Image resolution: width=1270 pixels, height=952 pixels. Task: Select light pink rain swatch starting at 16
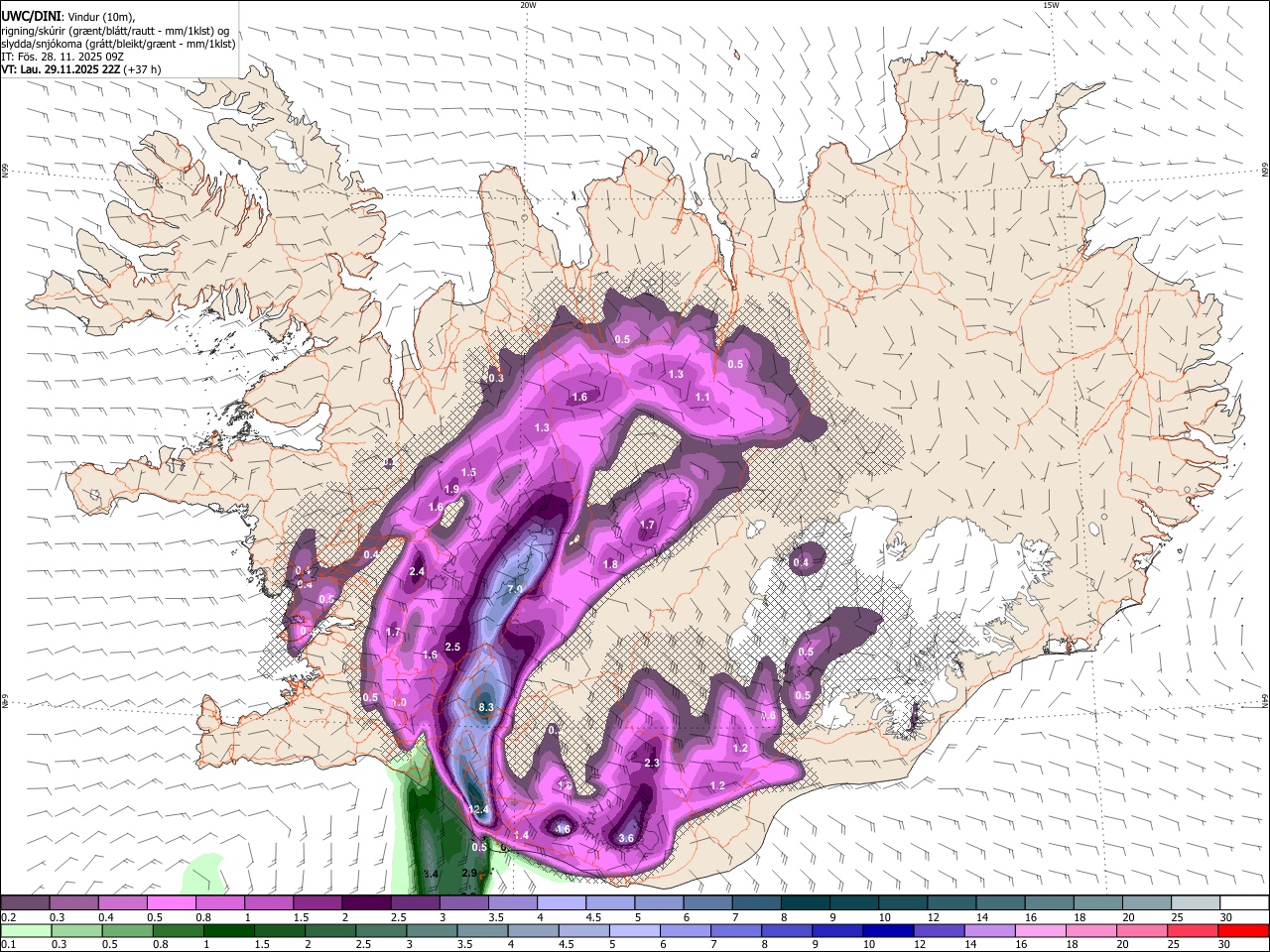pyautogui.click(x=1043, y=930)
